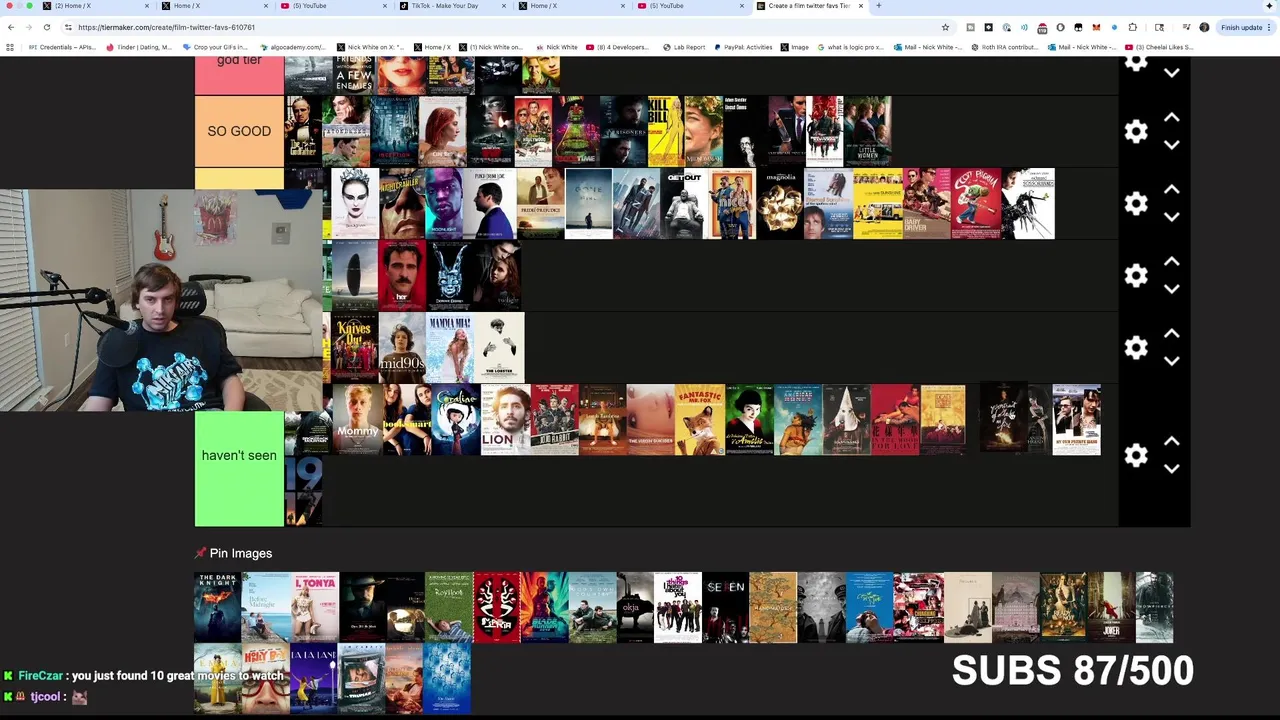Select the Fantastic Mr. Fox poster

699,419
